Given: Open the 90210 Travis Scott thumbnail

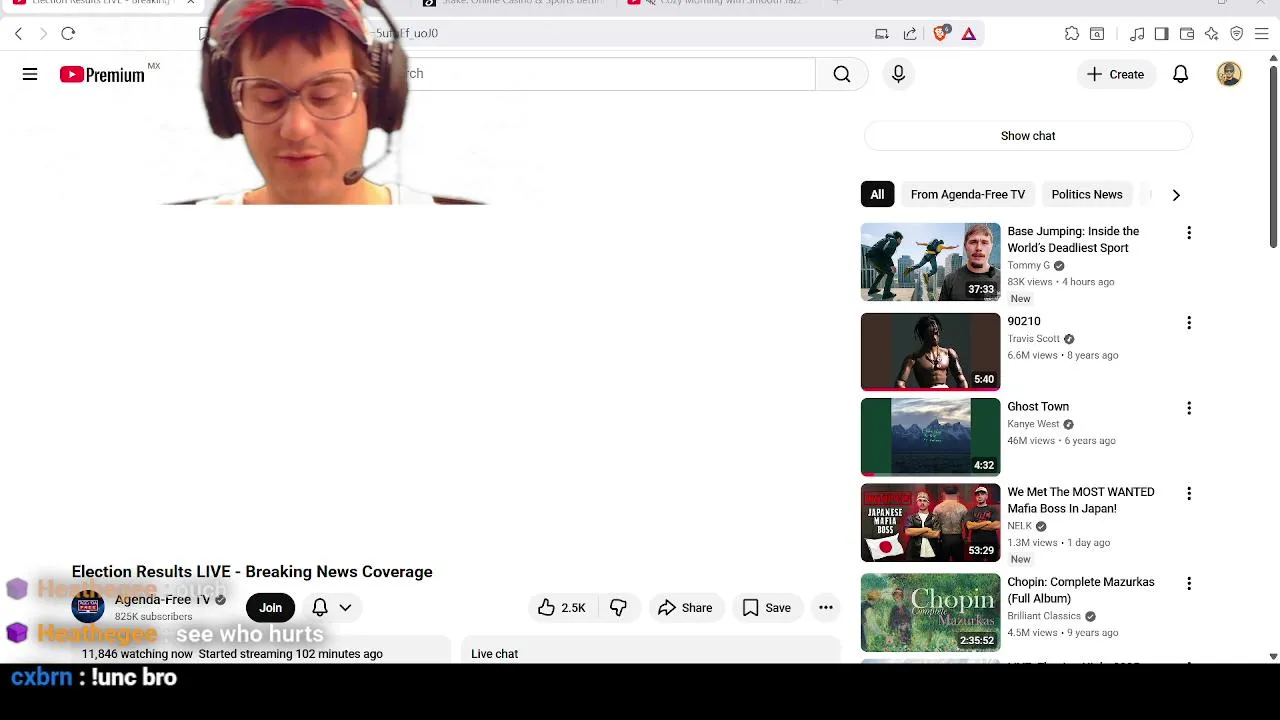Looking at the screenshot, I should point(930,352).
